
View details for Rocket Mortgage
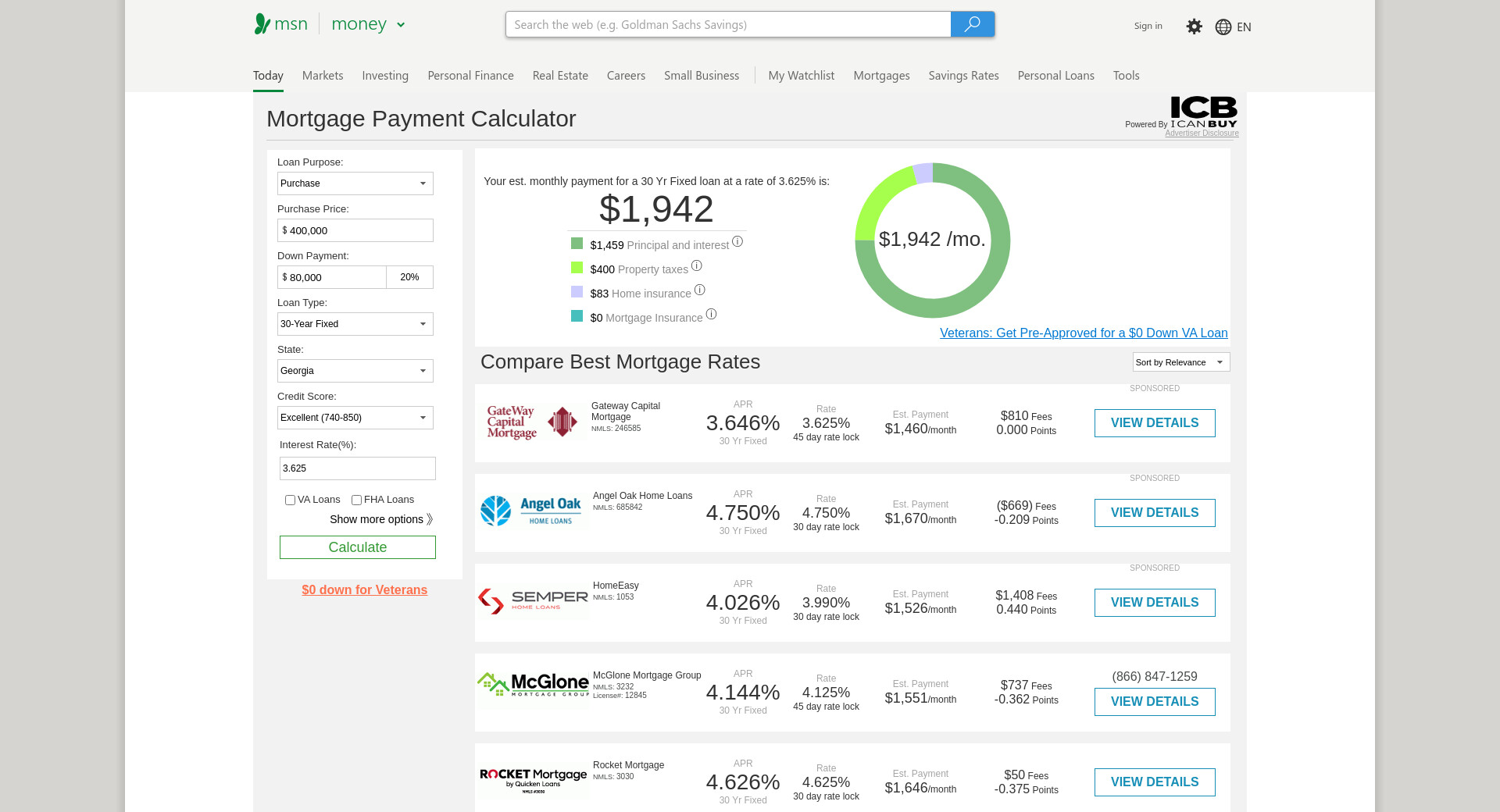point(1154,782)
